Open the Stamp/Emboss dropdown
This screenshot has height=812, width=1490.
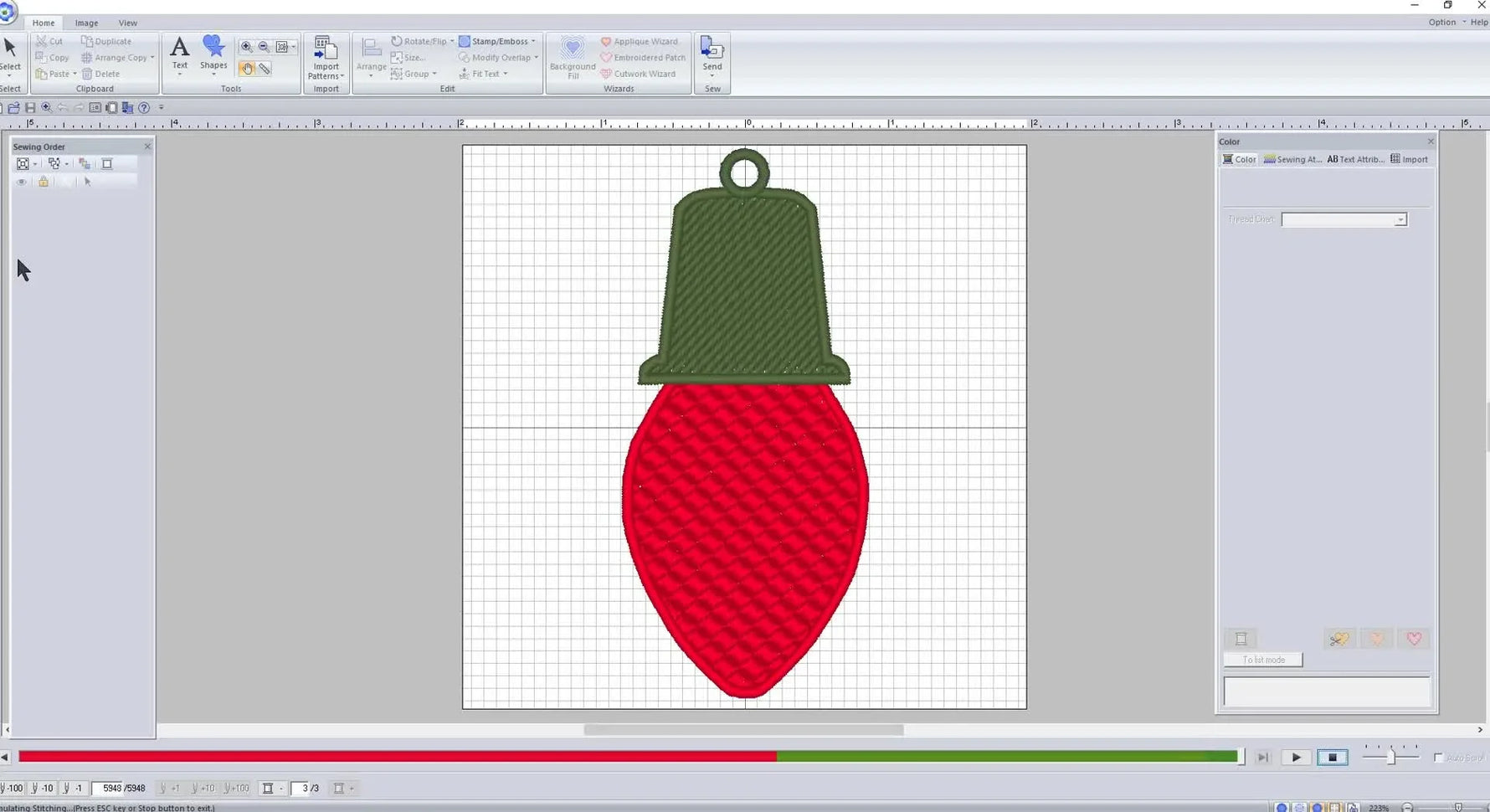[533, 41]
